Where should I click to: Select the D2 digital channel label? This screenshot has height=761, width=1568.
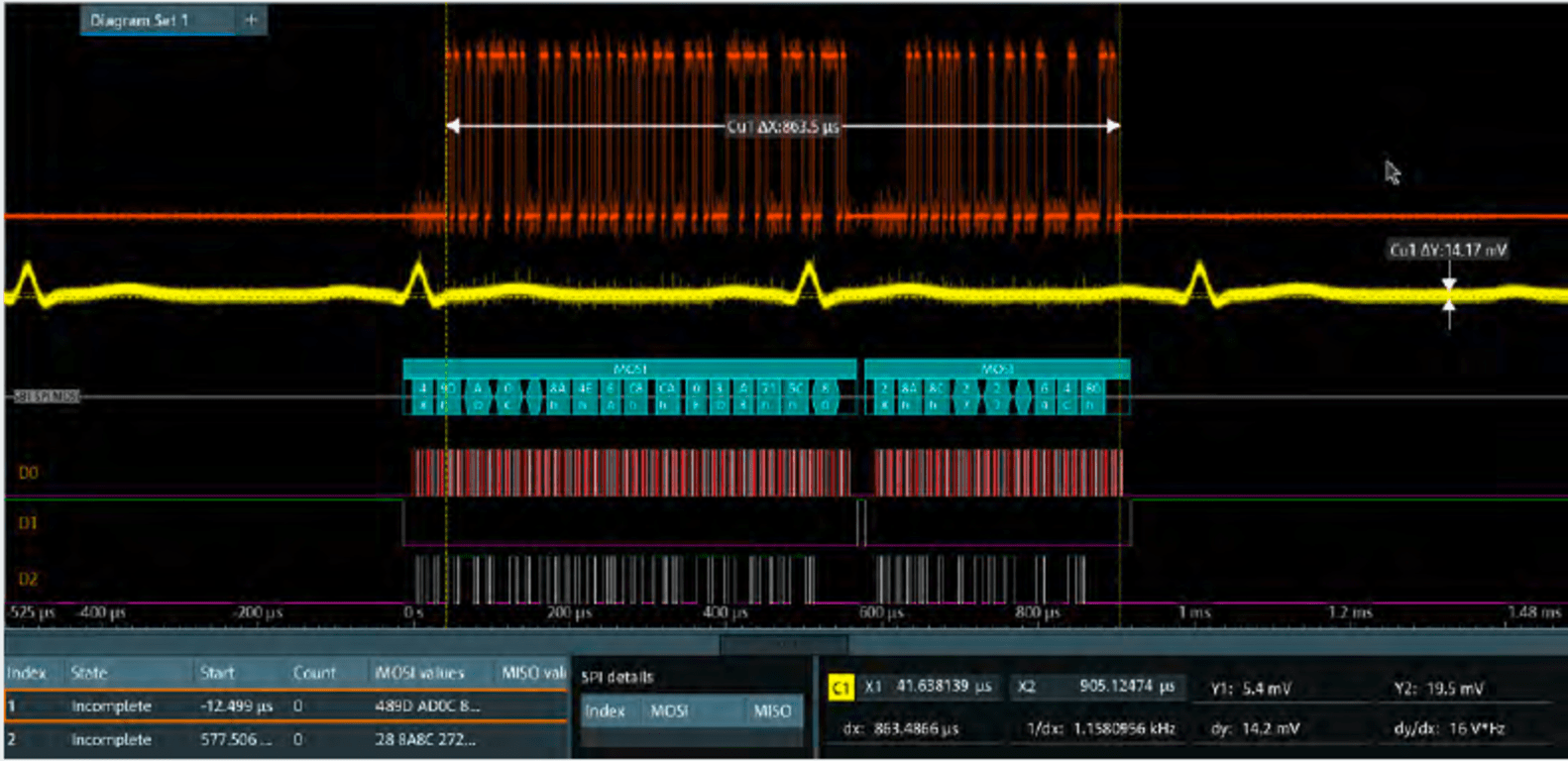point(29,579)
